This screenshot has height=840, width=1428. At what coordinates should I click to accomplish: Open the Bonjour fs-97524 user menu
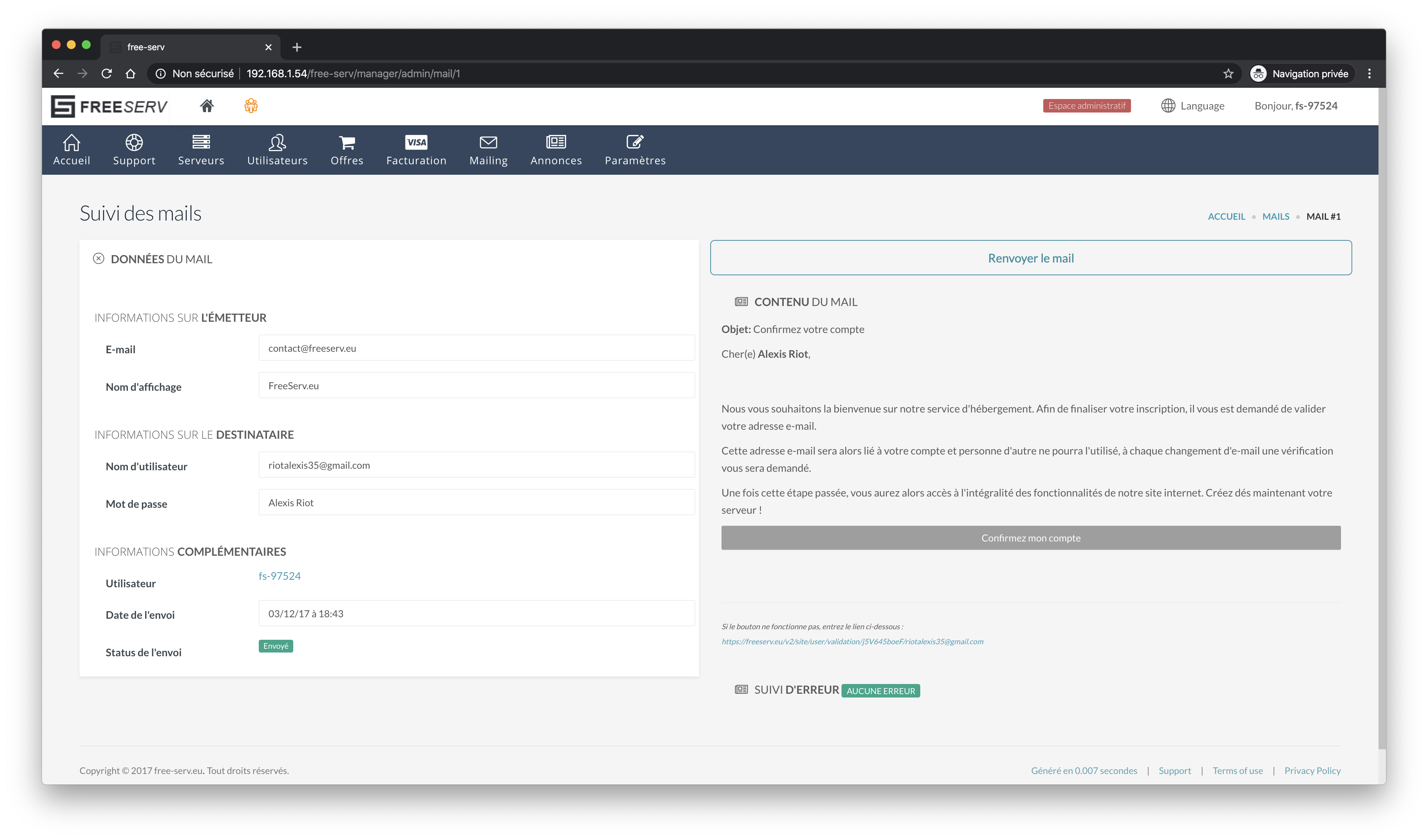point(1295,106)
